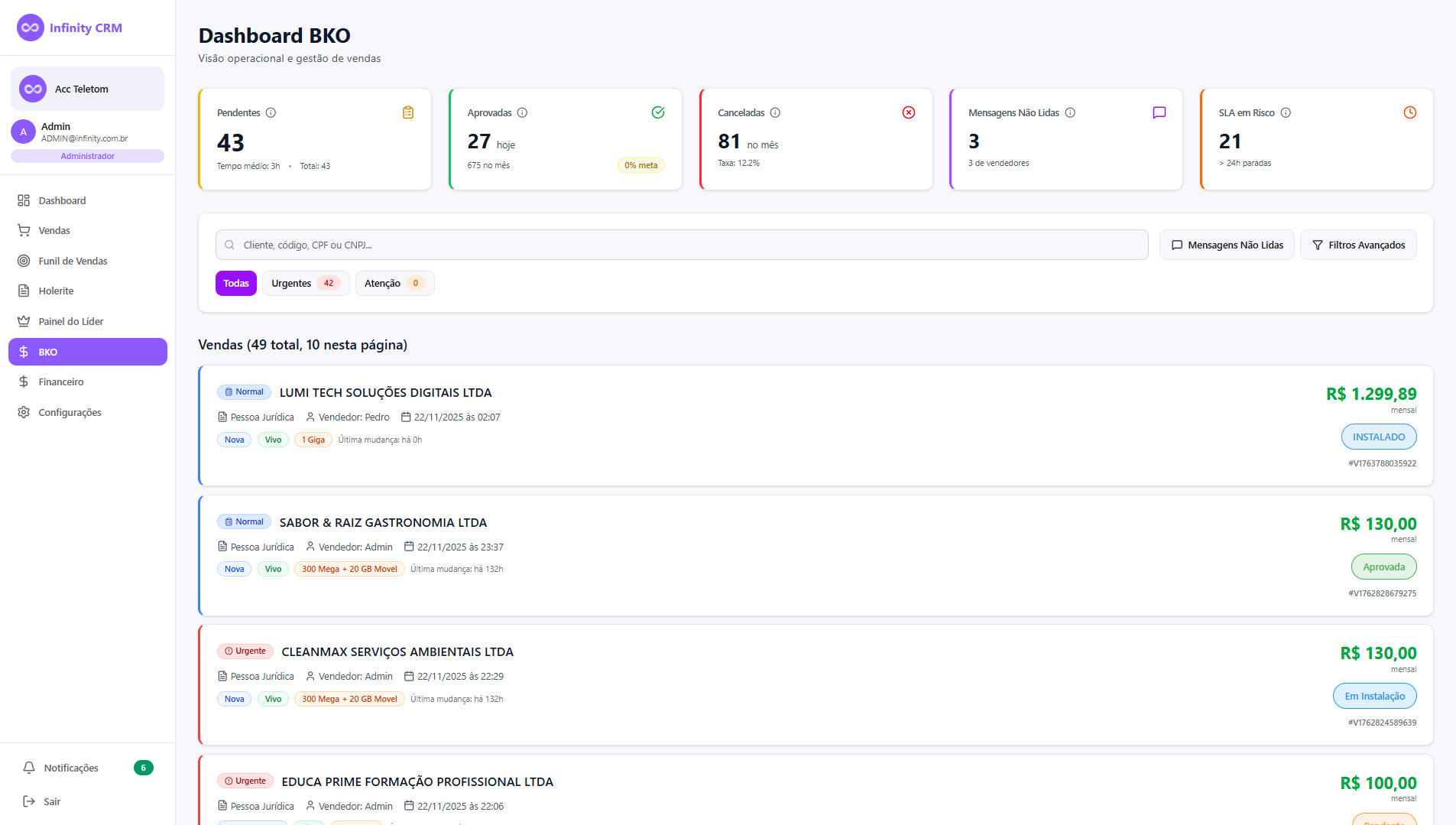Open Funil de Vendas in sidebar

pyautogui.click(x=73, y=261)
